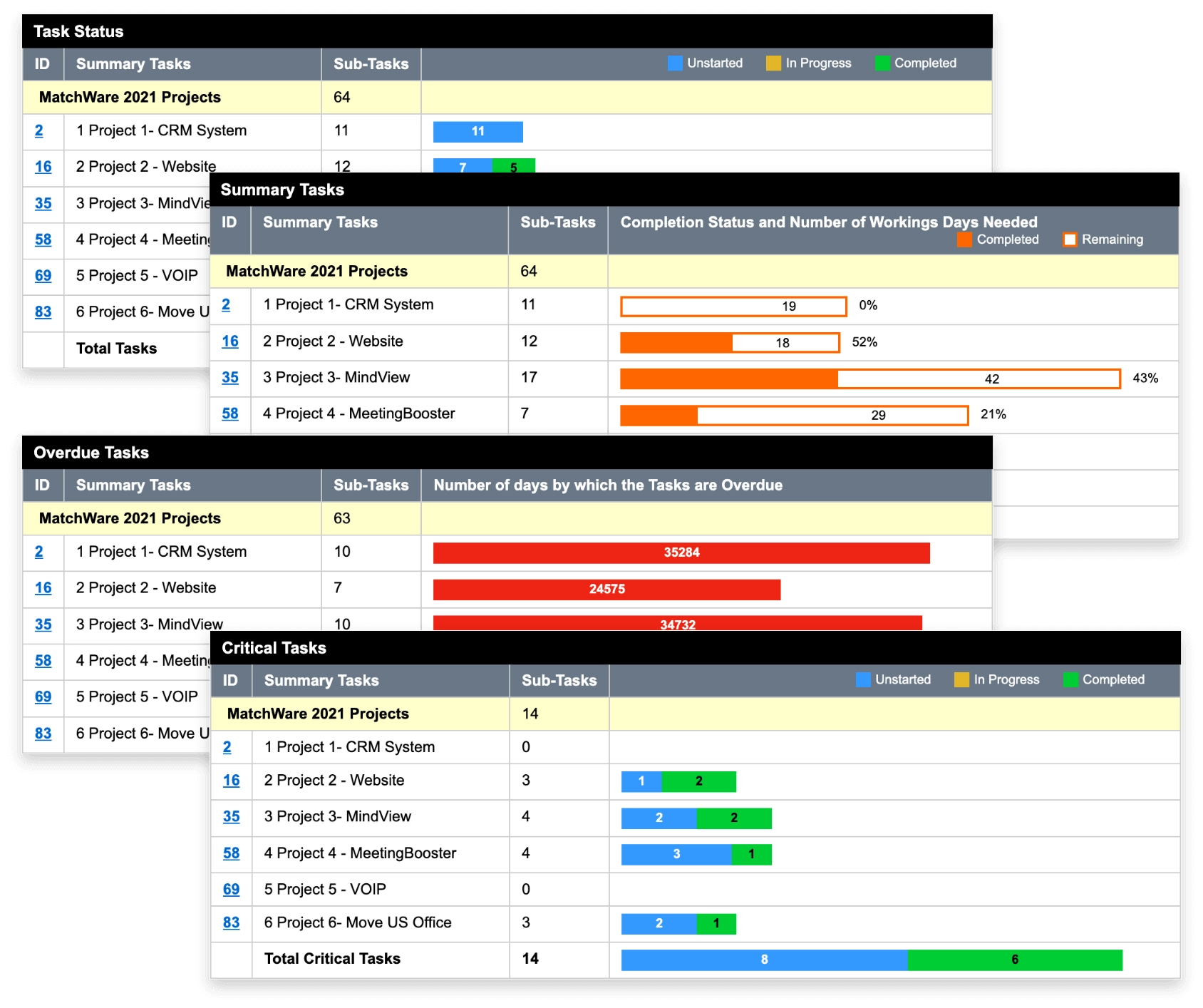Open task ID 58 in Task Status
The width and height of the screenshot is (1203, 1008).
pyautogui.click(x=43, y=240)
